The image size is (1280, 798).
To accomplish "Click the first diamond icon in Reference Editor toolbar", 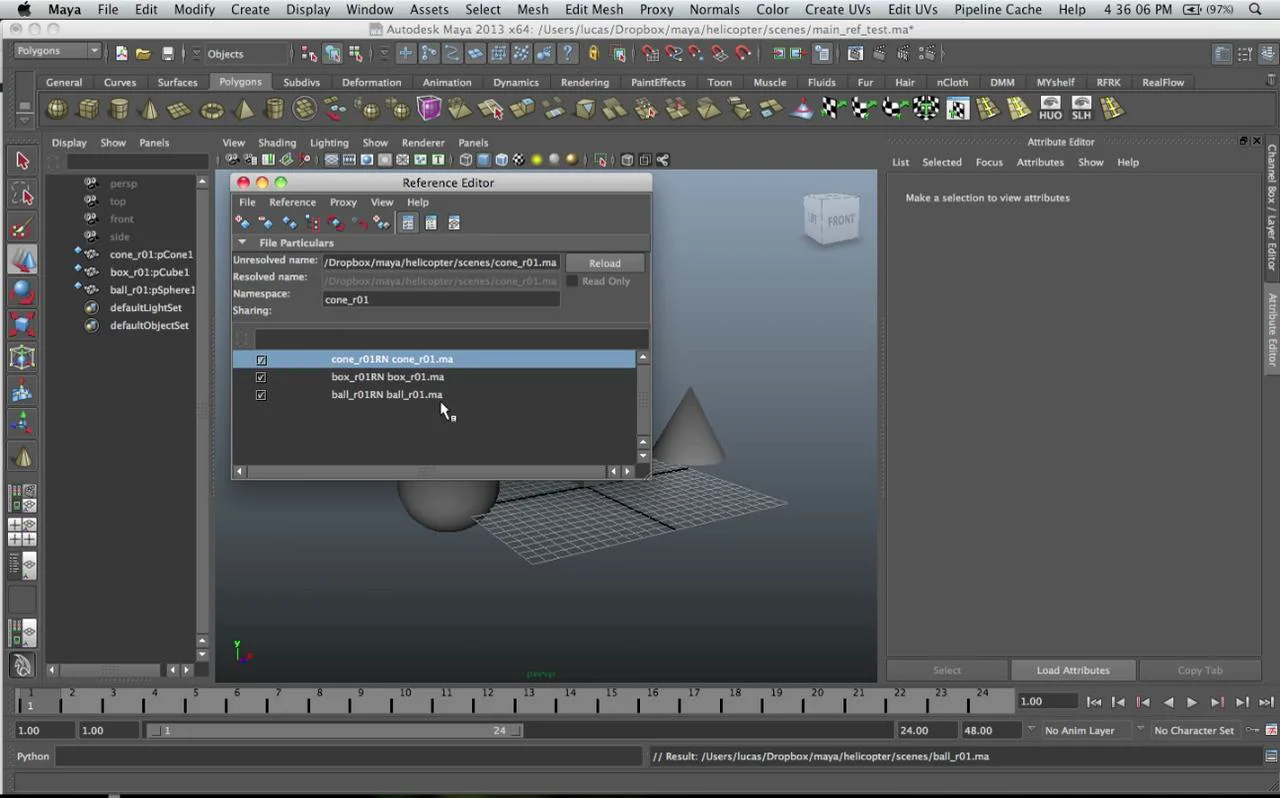I will click(242, 223).
